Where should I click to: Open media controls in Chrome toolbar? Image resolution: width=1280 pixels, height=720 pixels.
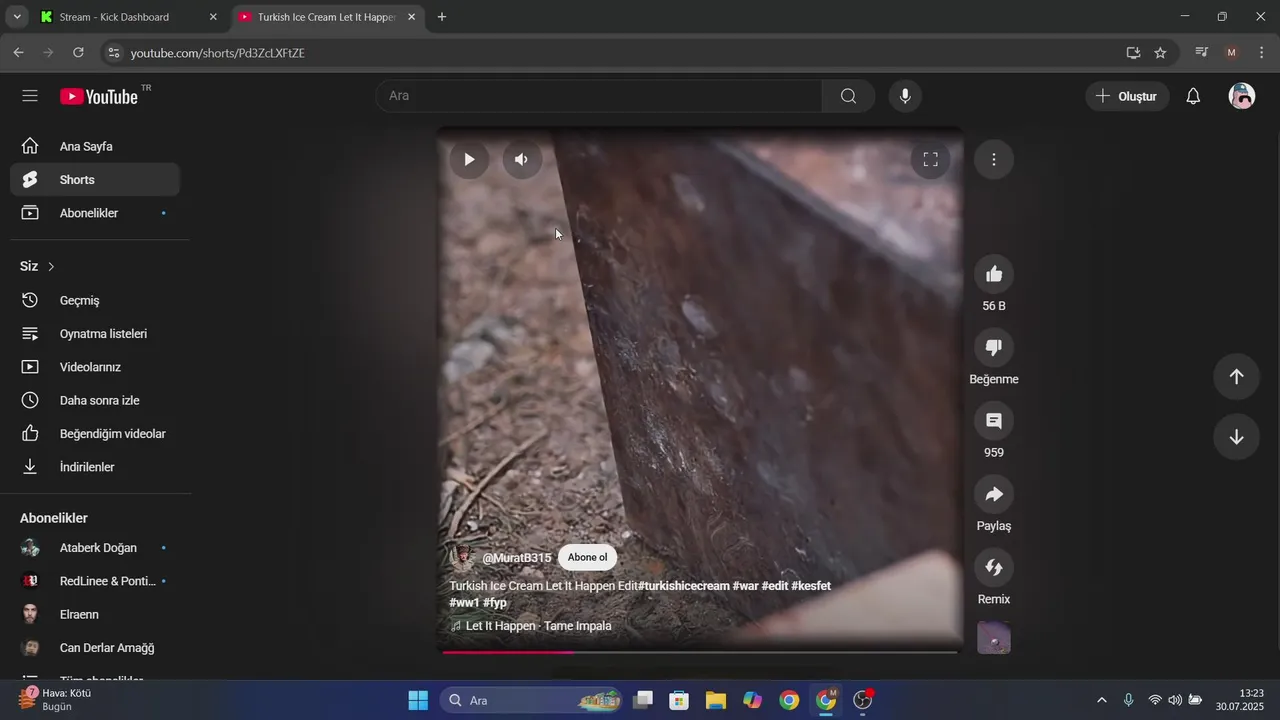tap(1202, 52)
